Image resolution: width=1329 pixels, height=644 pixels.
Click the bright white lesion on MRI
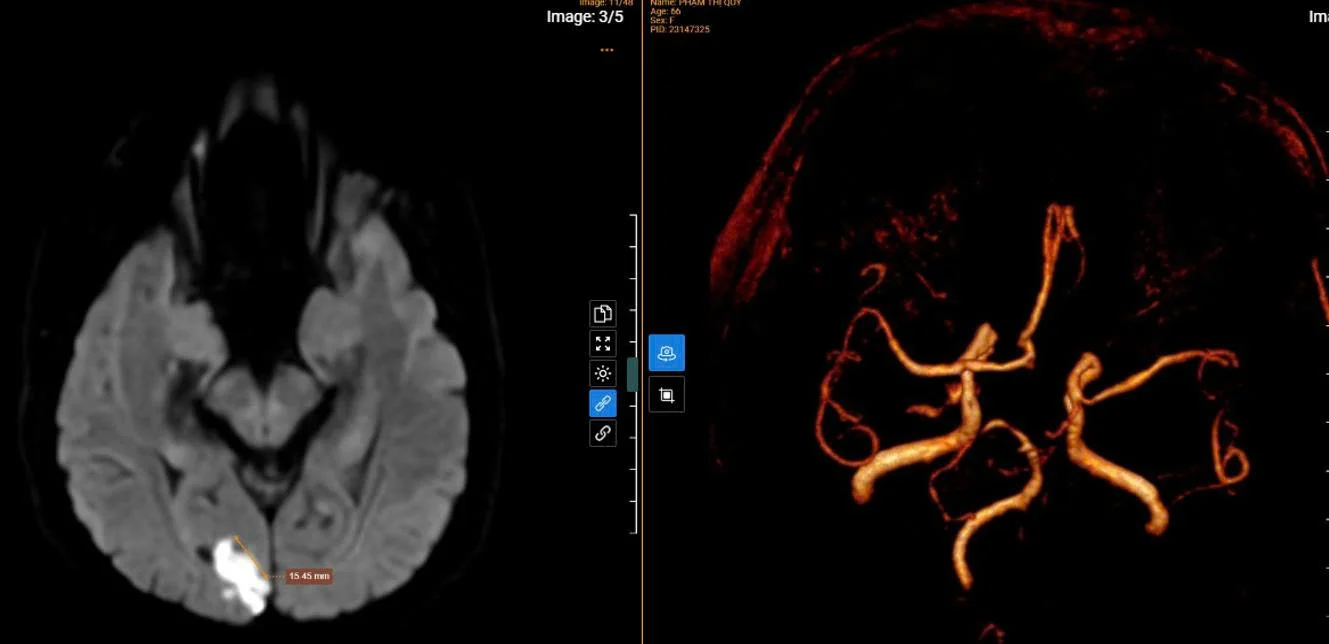point(242,578)
